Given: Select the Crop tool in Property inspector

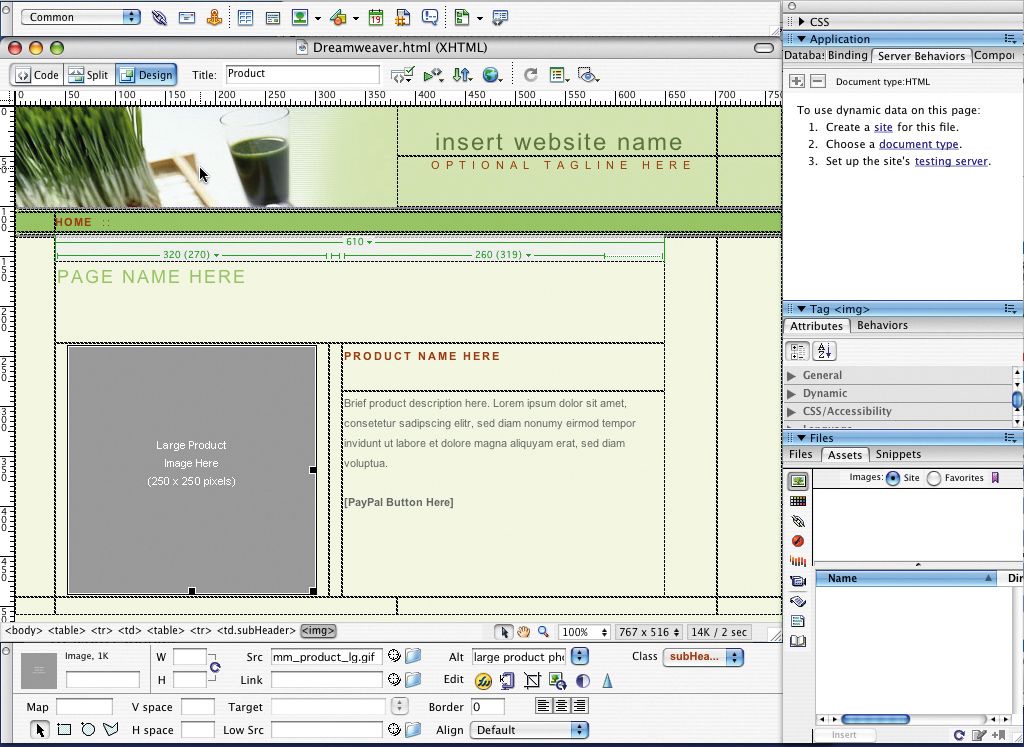Looking at the screenshot, I should (x=533, y=680).
